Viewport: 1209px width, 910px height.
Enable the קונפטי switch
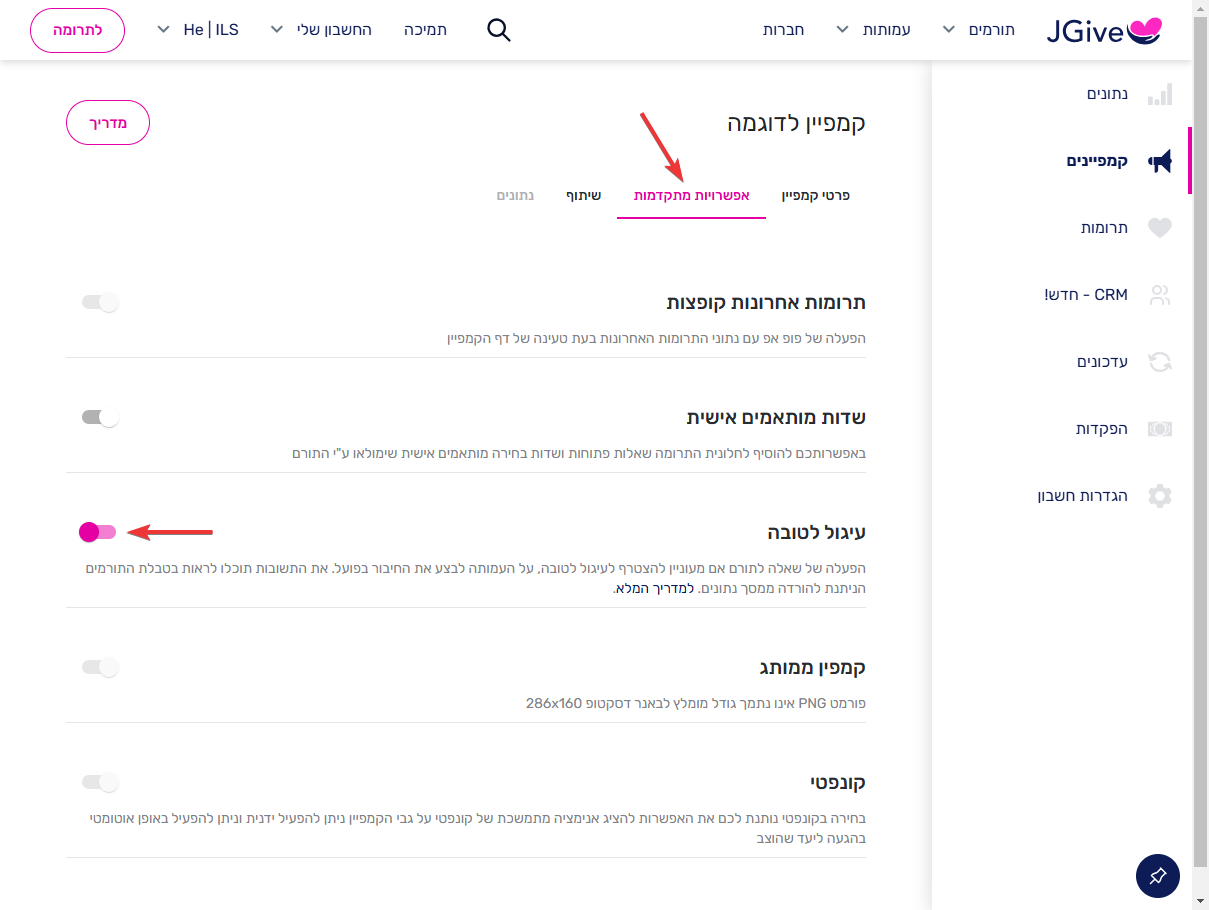point(100,782)
